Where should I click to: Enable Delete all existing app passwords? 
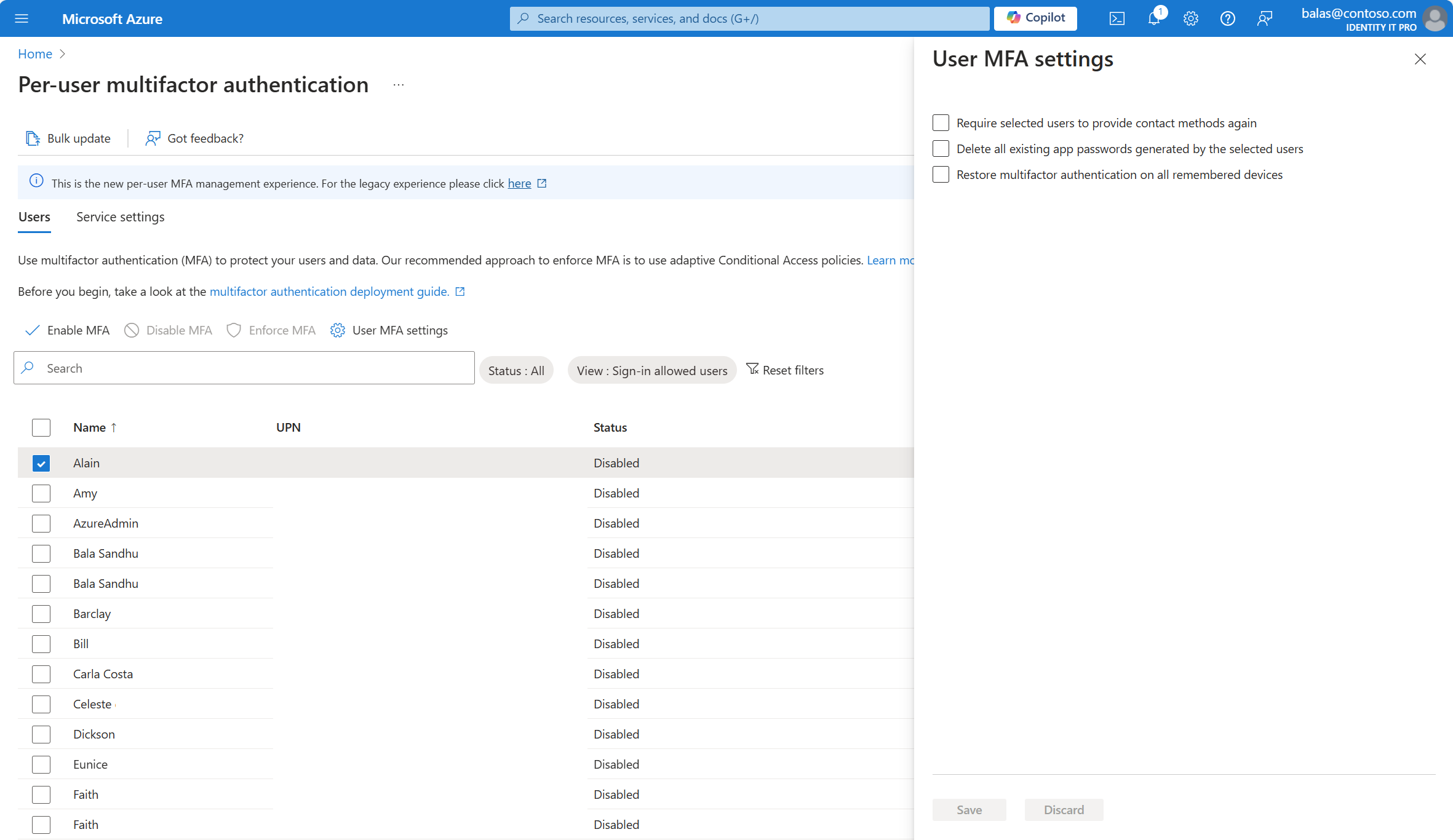pos(939,149)
